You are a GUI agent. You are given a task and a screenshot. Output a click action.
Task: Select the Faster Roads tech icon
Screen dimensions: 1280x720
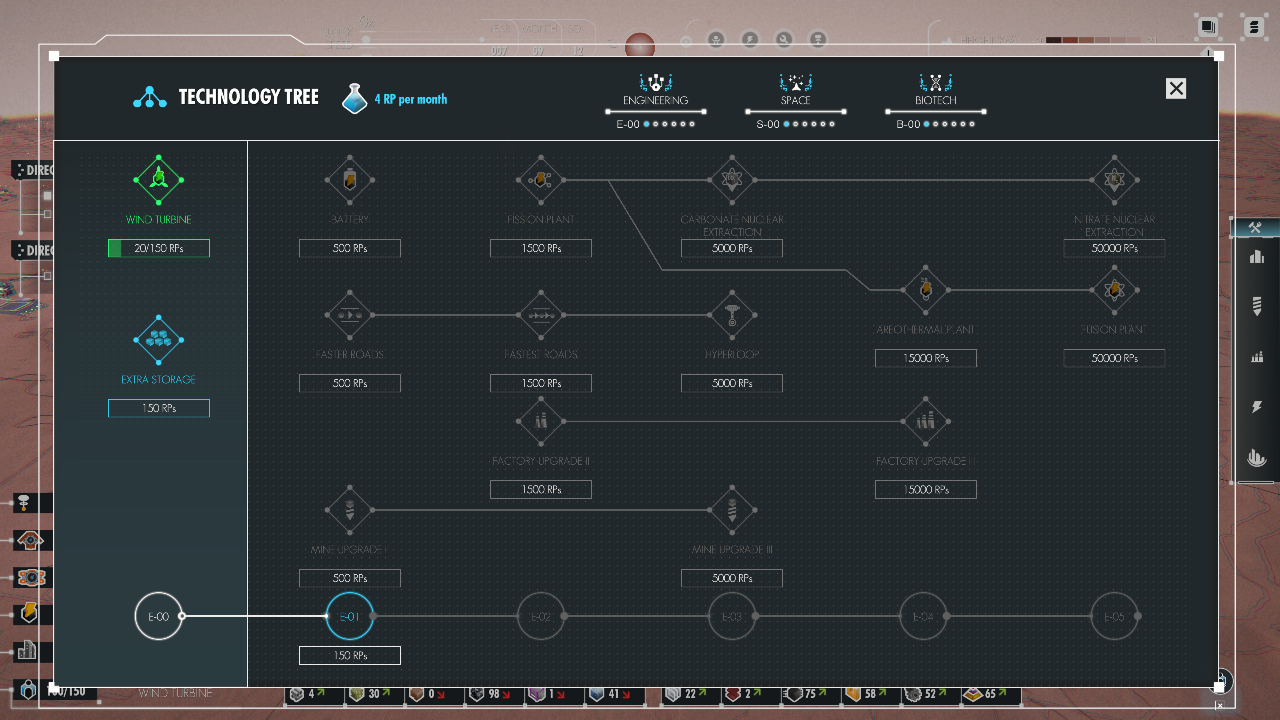click(349, 316)
